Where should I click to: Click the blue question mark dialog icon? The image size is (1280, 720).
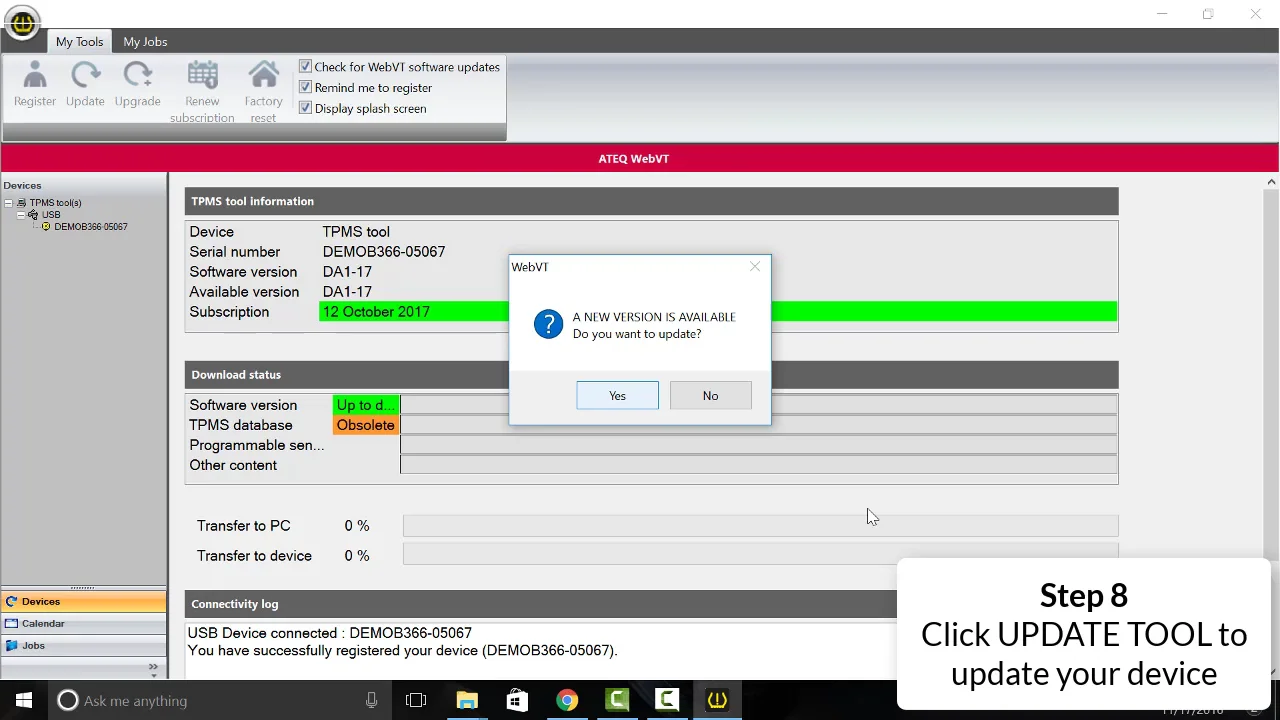click(548, 324)
